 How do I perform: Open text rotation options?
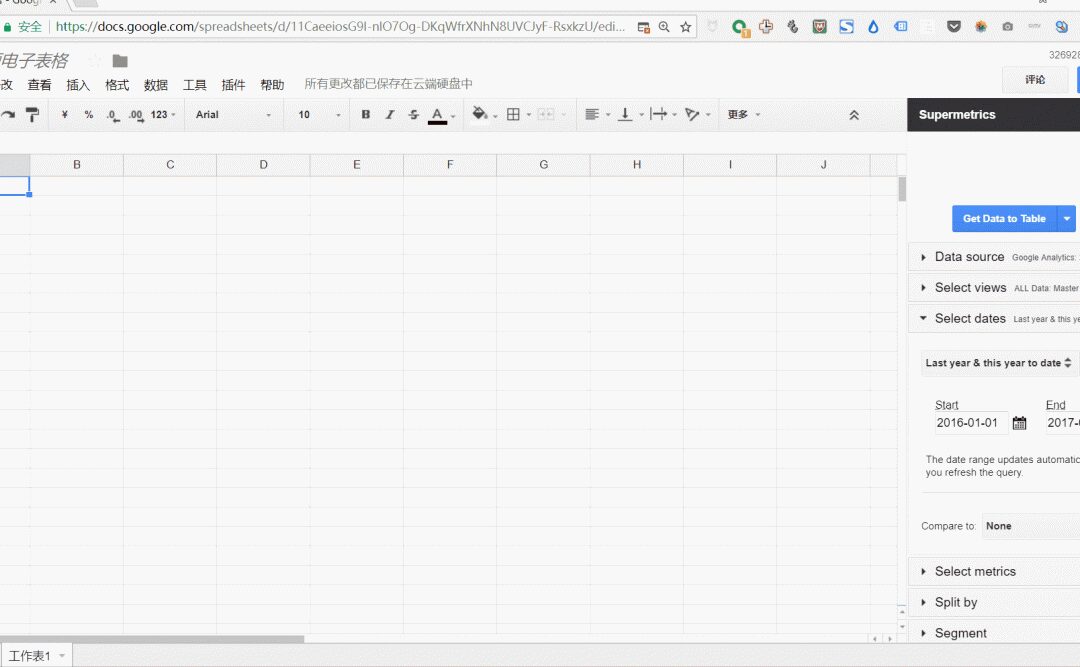coord(692,114)
